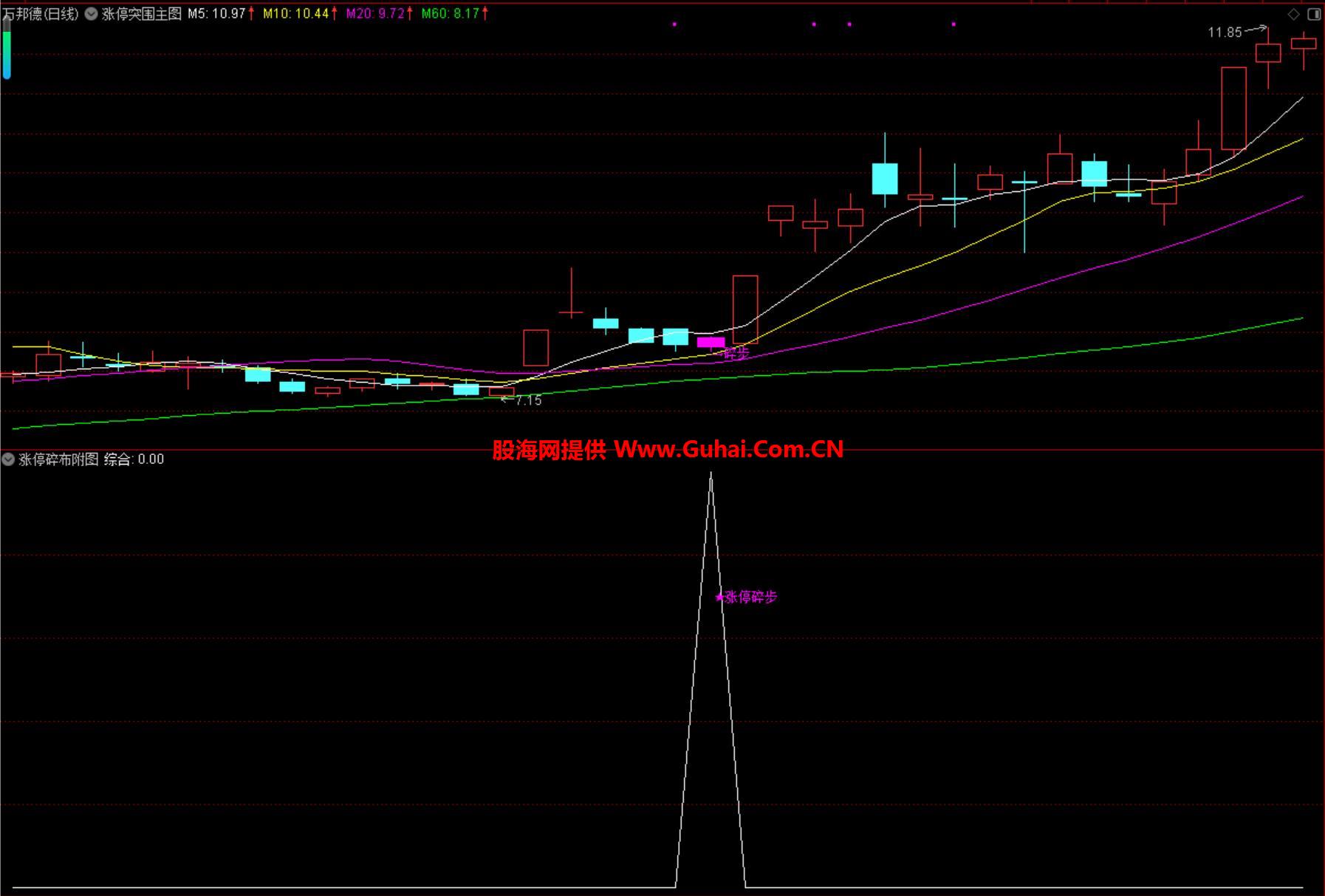Screen dimensions: 1325x896
Task: Open dropdown beside 涨停突围主图 indicator
Action: click(x=92, y=14)
